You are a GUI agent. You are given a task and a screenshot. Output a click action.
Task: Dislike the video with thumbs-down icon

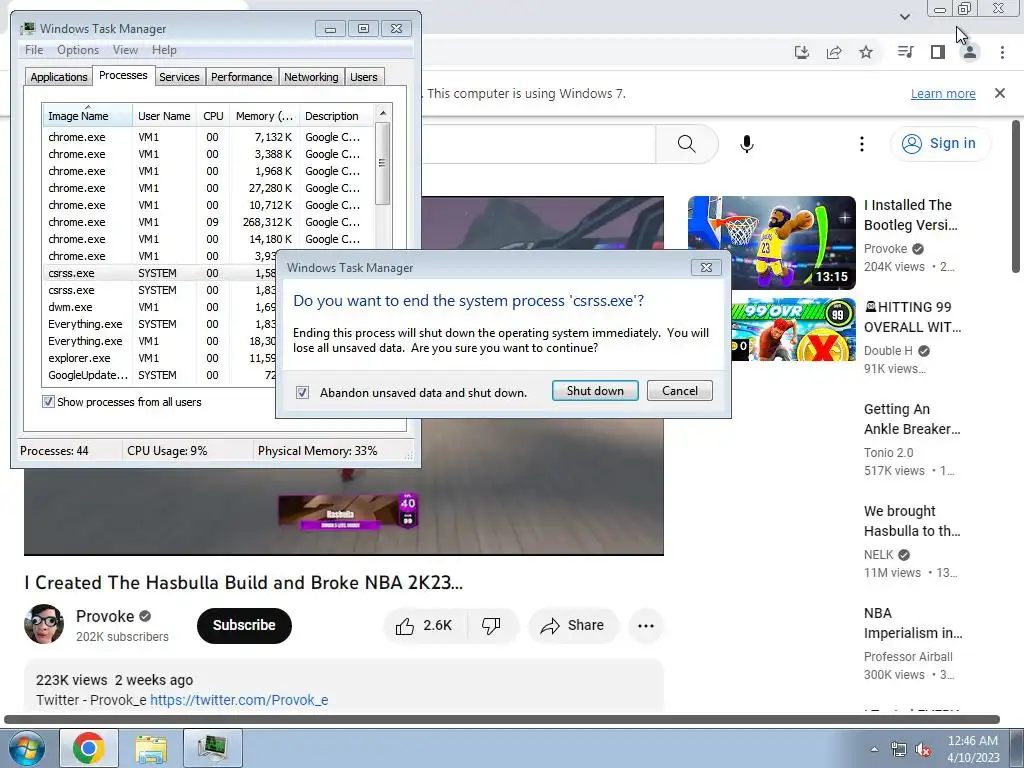(x=491, y=626)
